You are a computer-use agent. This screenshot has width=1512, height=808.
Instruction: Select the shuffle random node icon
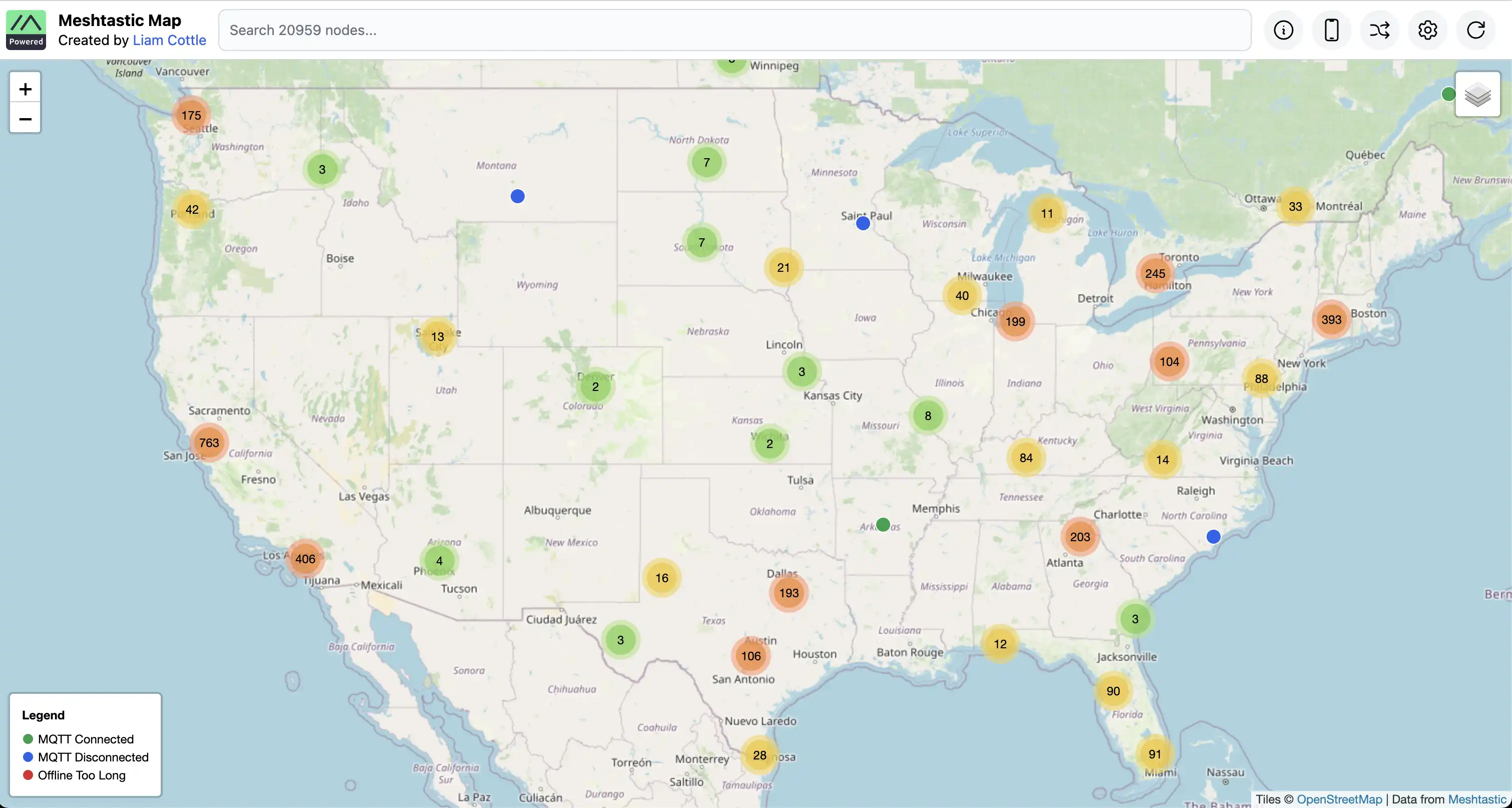[1379, 30]
